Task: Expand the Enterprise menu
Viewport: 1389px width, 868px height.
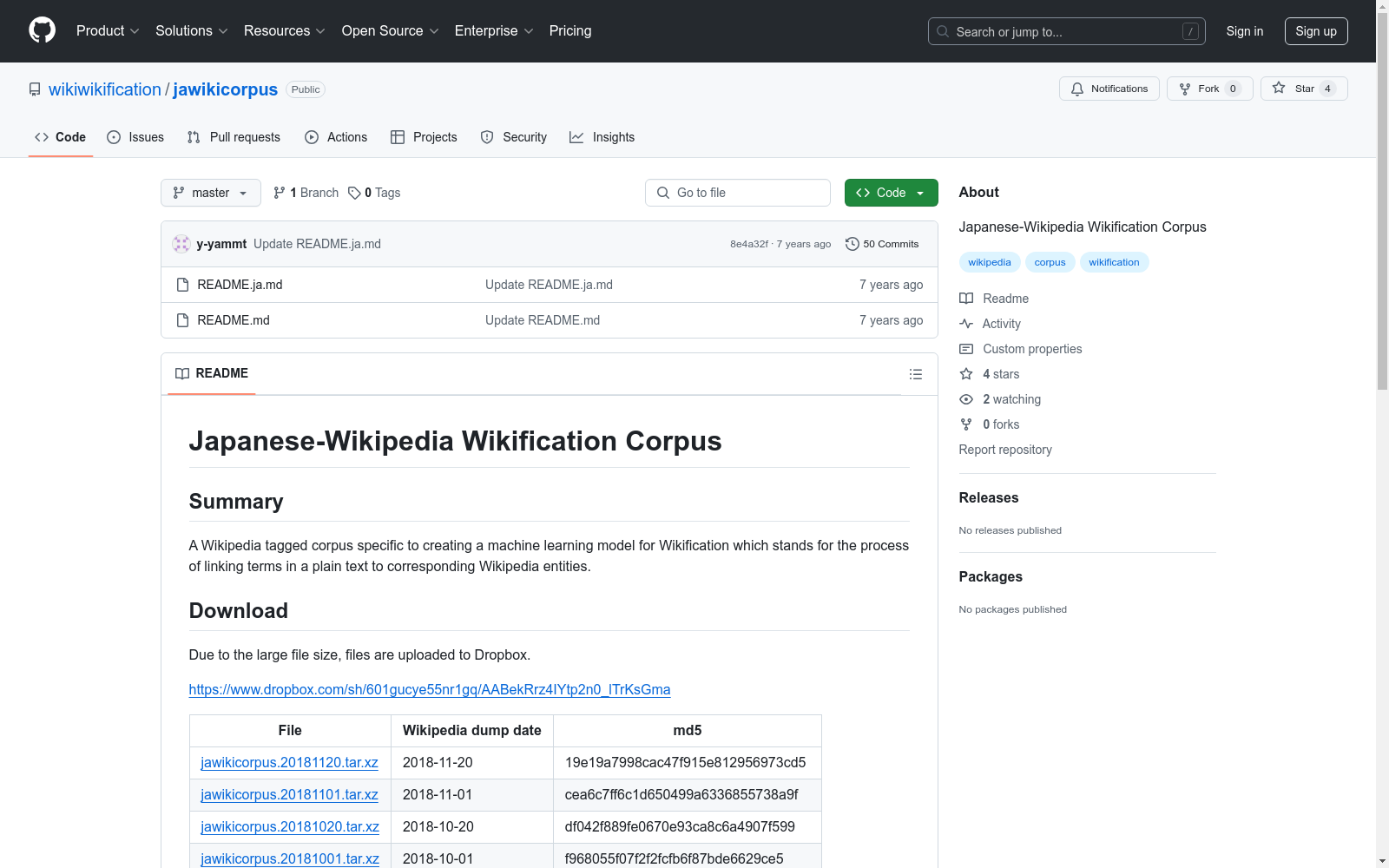Action: click(494, 30)
